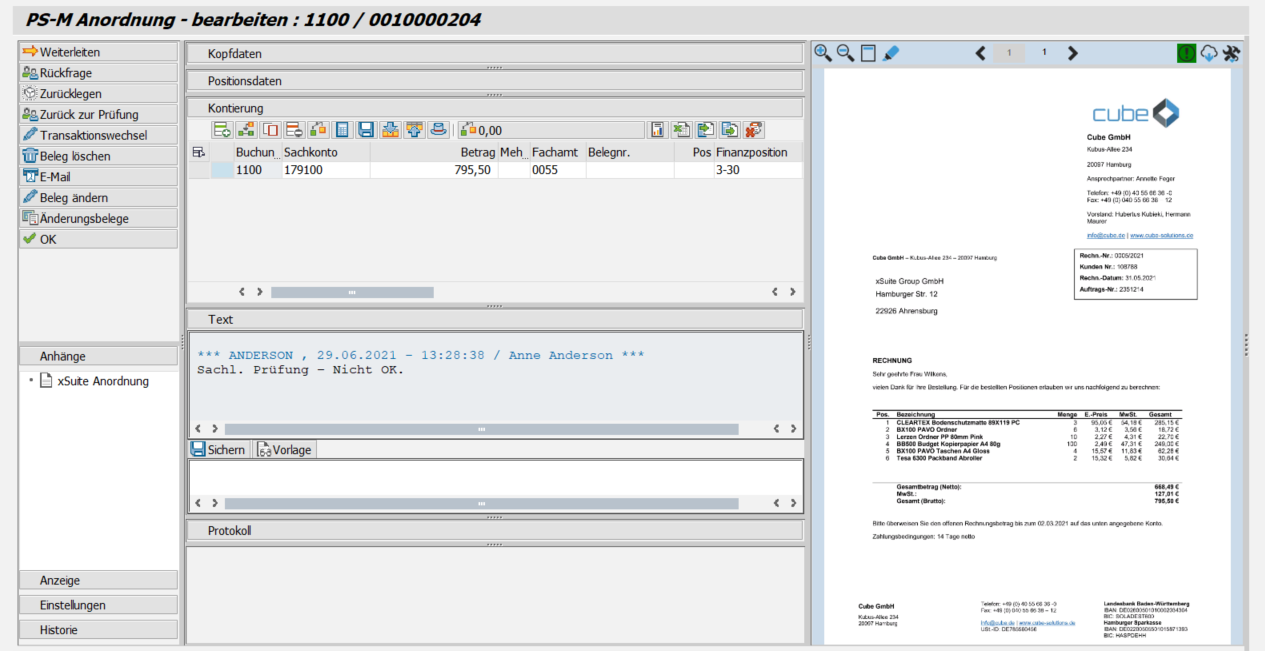Image resolution: width=1265 pixels, height=651 pixels.
Task: Select the highlighter marker tool in viewer
Action: pos(892,53)
